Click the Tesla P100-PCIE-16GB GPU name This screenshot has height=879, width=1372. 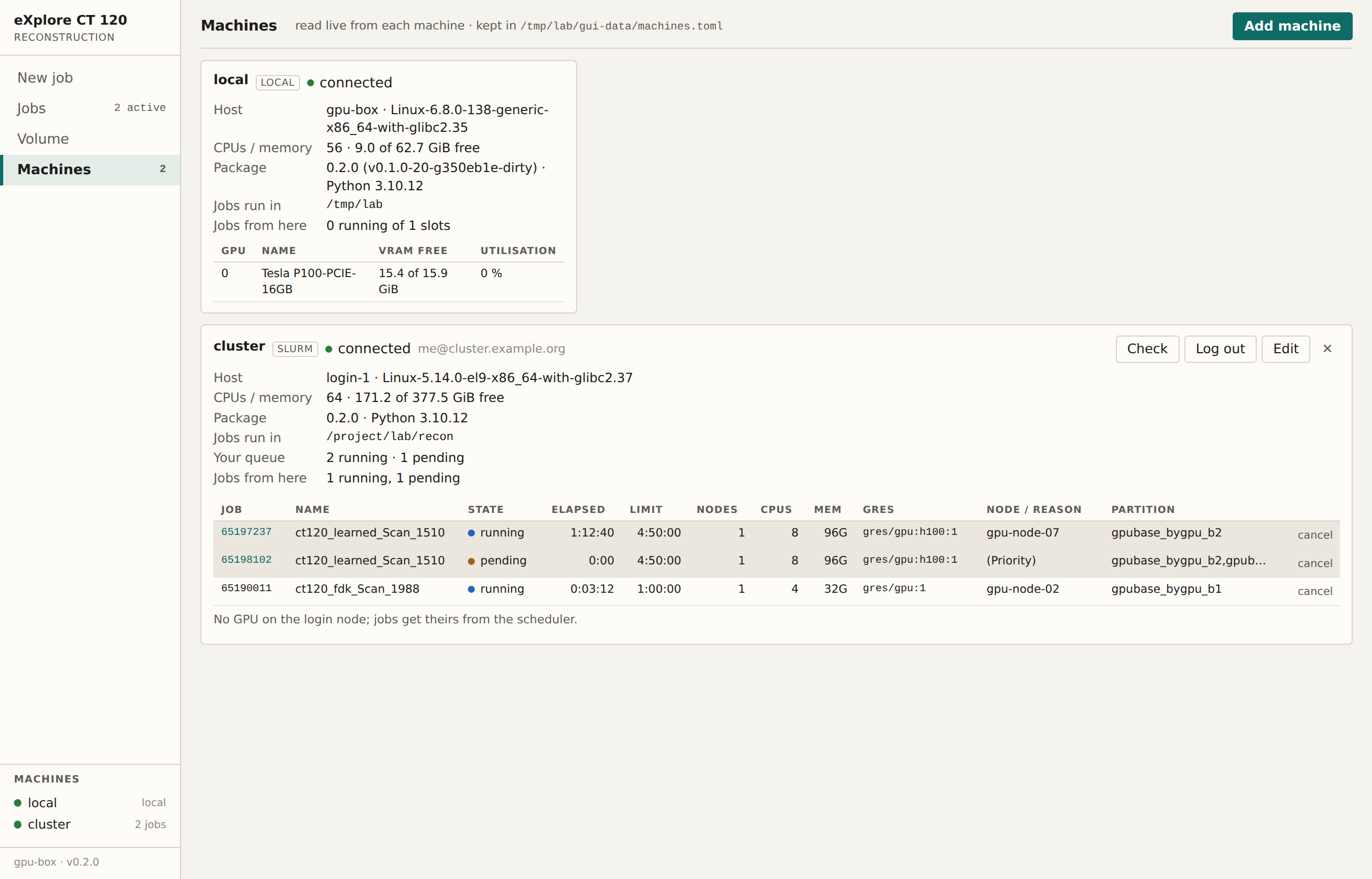click(x=309, y=281)
